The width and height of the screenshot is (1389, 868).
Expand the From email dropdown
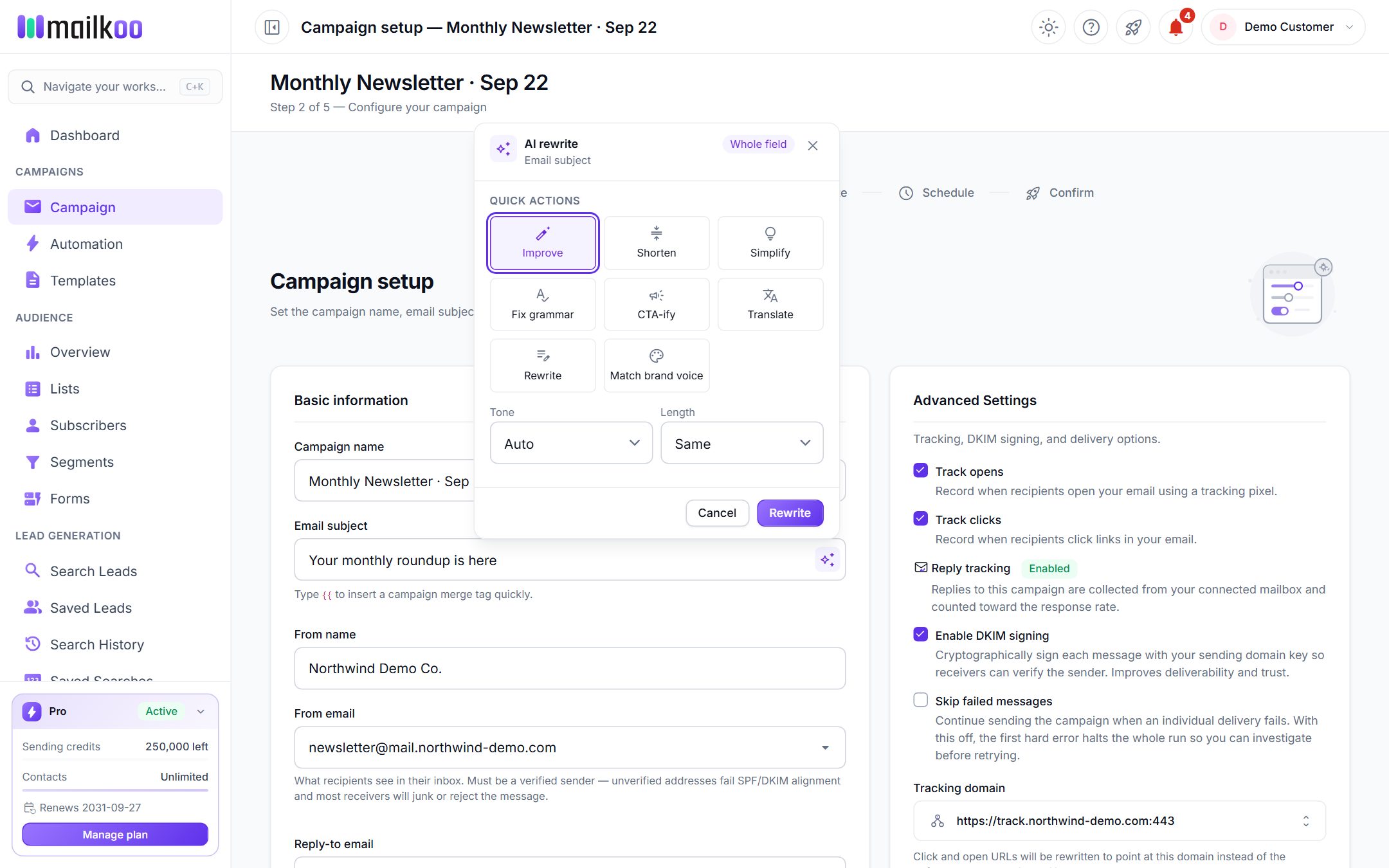click(570, 748)
